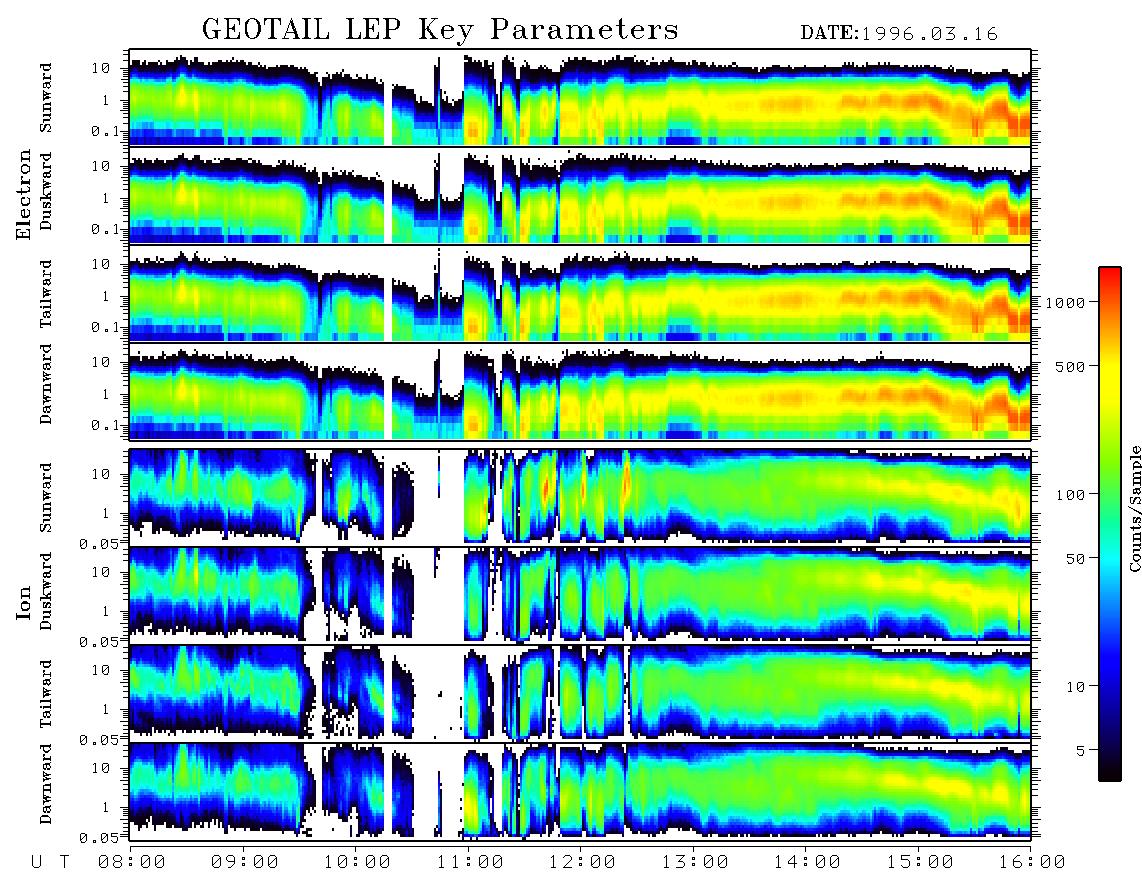This screenshot has height=880, width=1142.
Task: Click the "U T" axis label
Action: point(50,862)
